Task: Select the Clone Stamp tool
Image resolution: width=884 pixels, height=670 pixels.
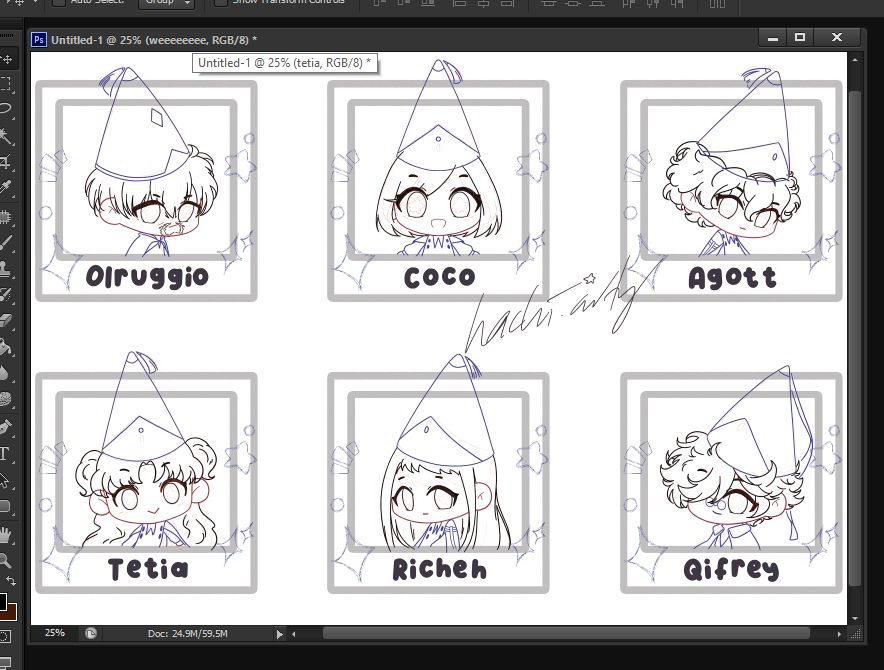Action: pos(6,268)
